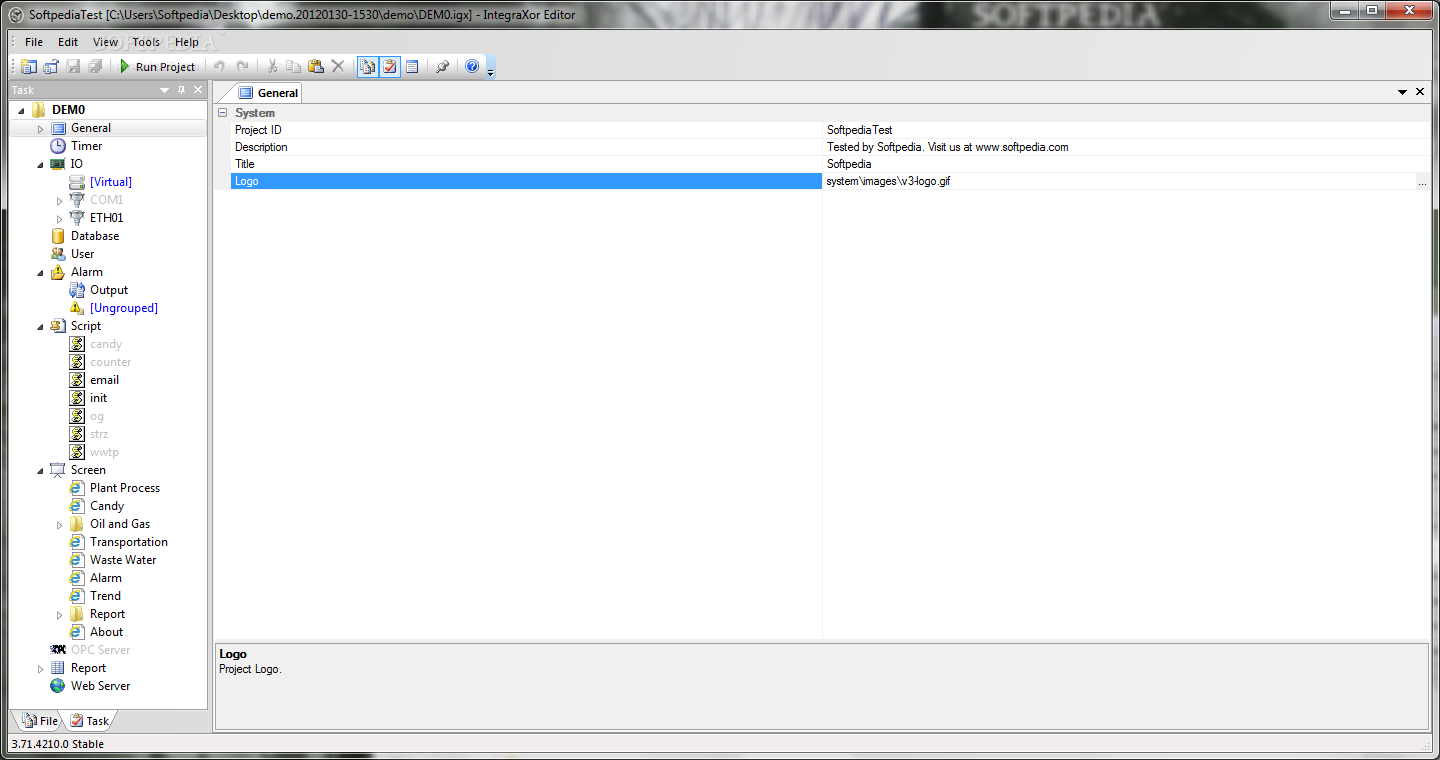
Task: Open the Waste Water screen
Action: 123,560
